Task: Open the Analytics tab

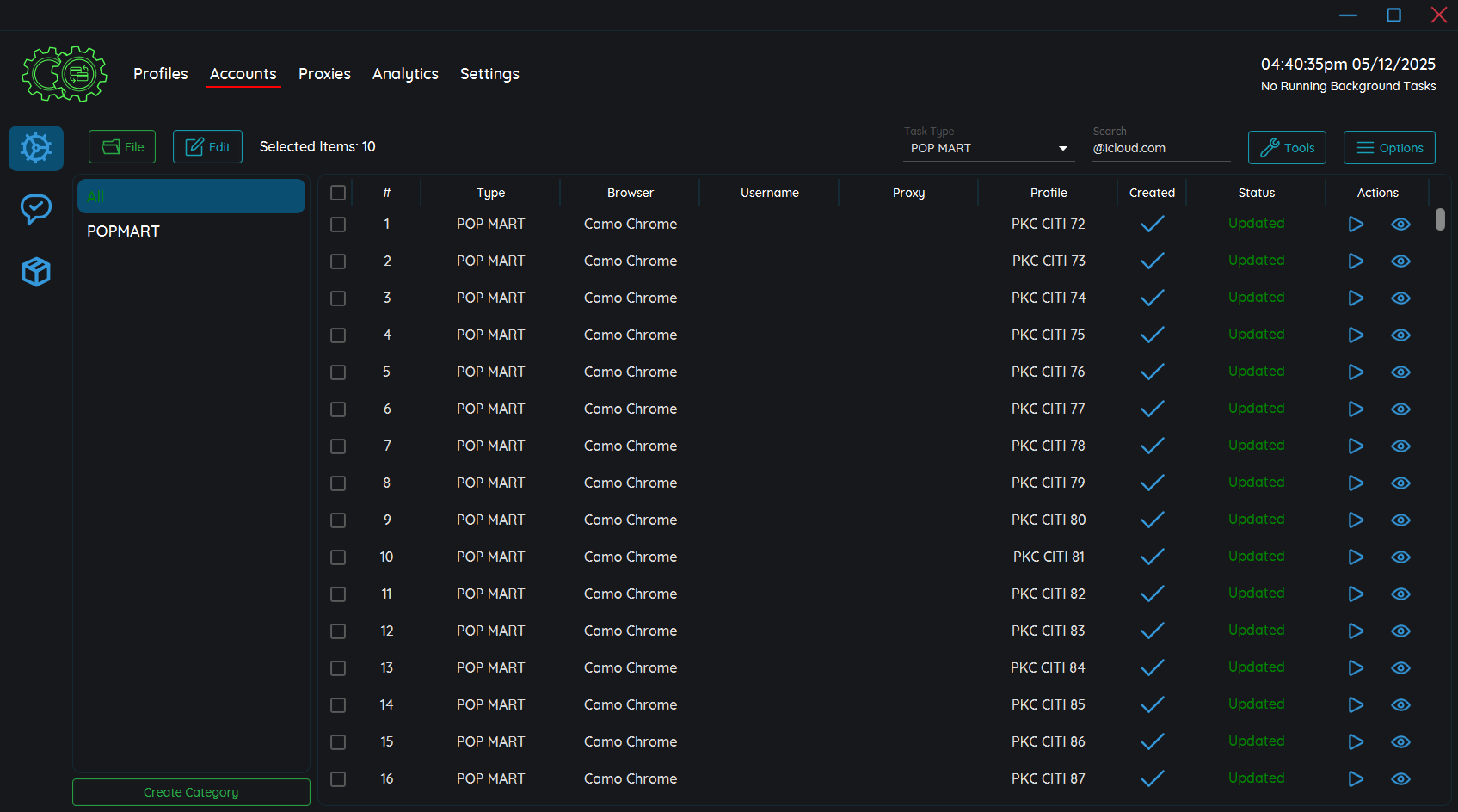Action: tap(405, 74)
